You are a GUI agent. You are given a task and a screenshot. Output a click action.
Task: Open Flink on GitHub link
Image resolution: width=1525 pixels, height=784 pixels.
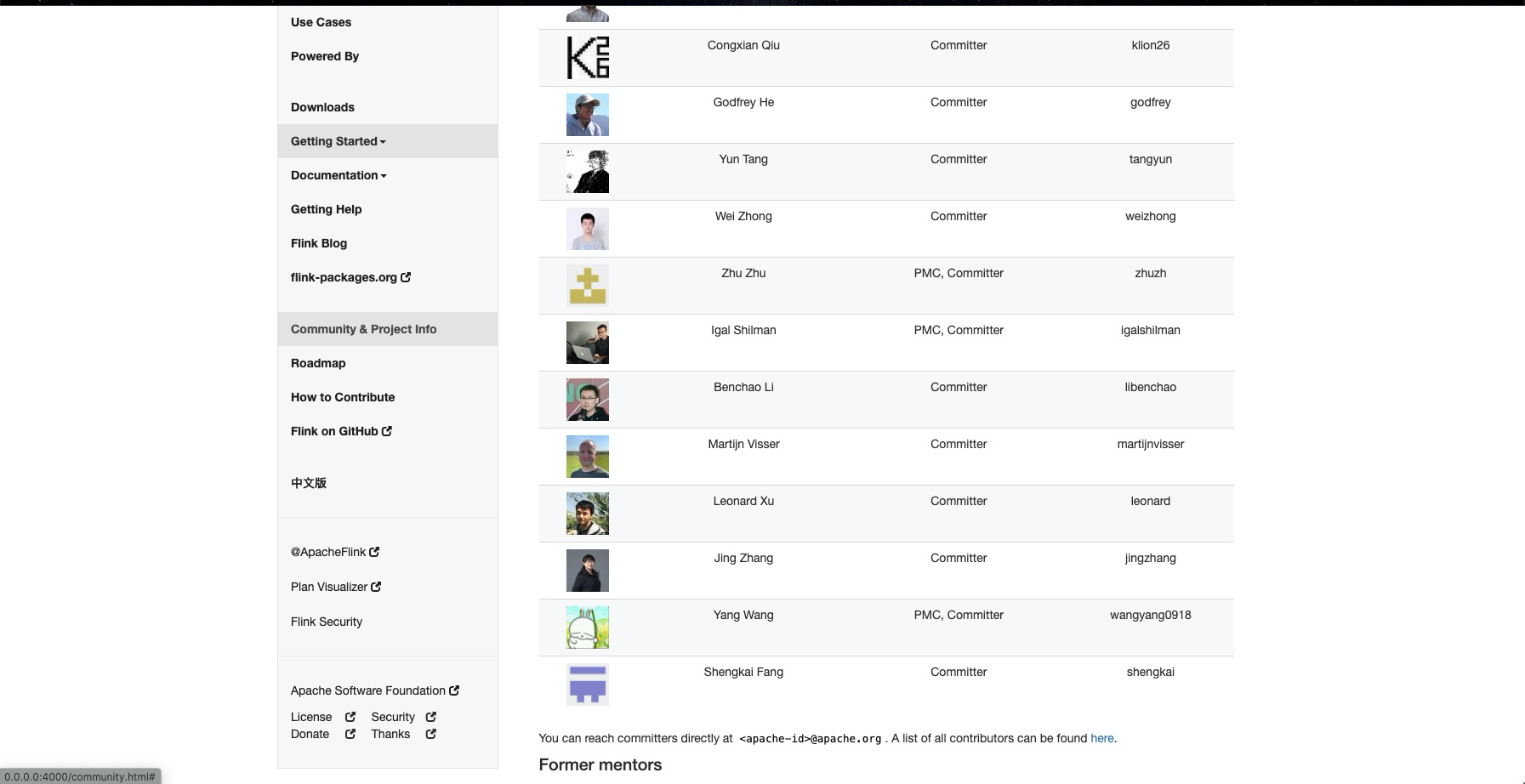[334, 431]
